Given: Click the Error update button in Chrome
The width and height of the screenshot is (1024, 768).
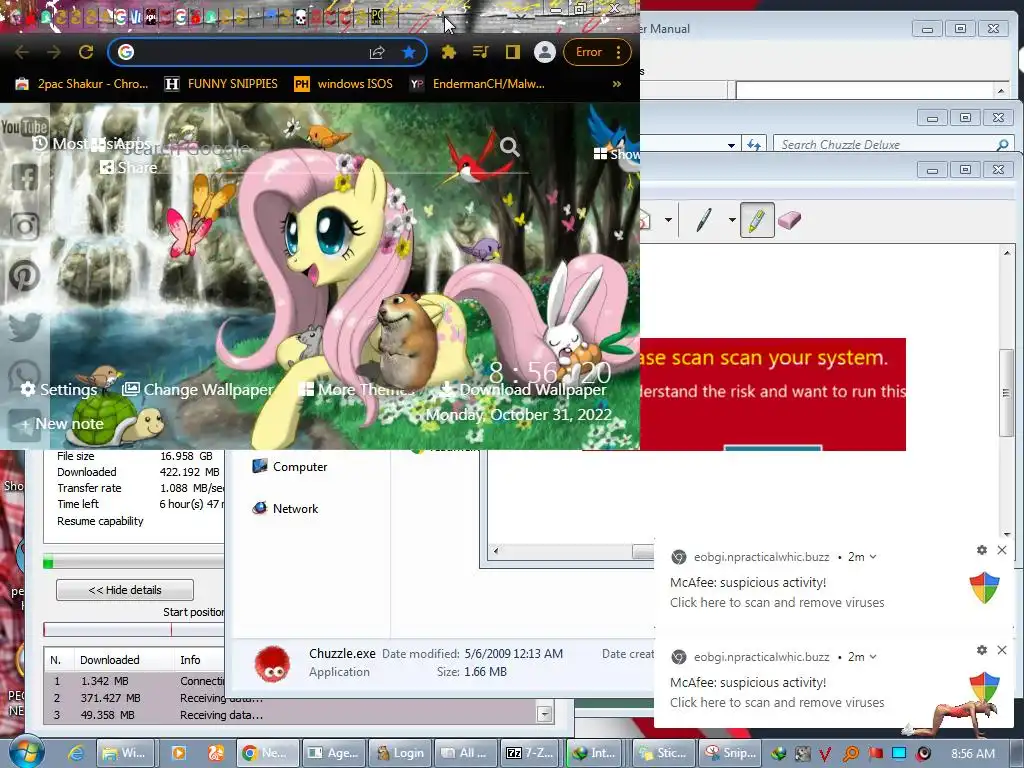Looking at the screenshot, I should point(588,52).
